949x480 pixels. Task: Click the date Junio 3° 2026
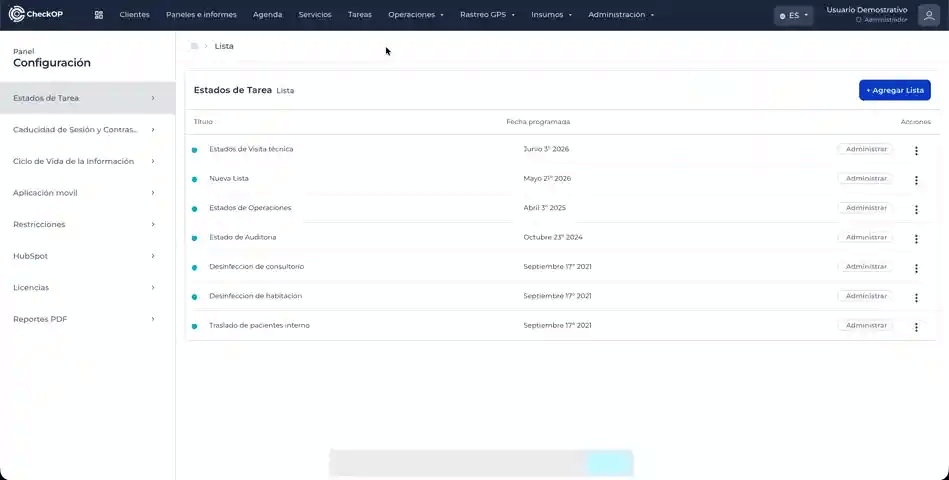click(x=546, y=149)
